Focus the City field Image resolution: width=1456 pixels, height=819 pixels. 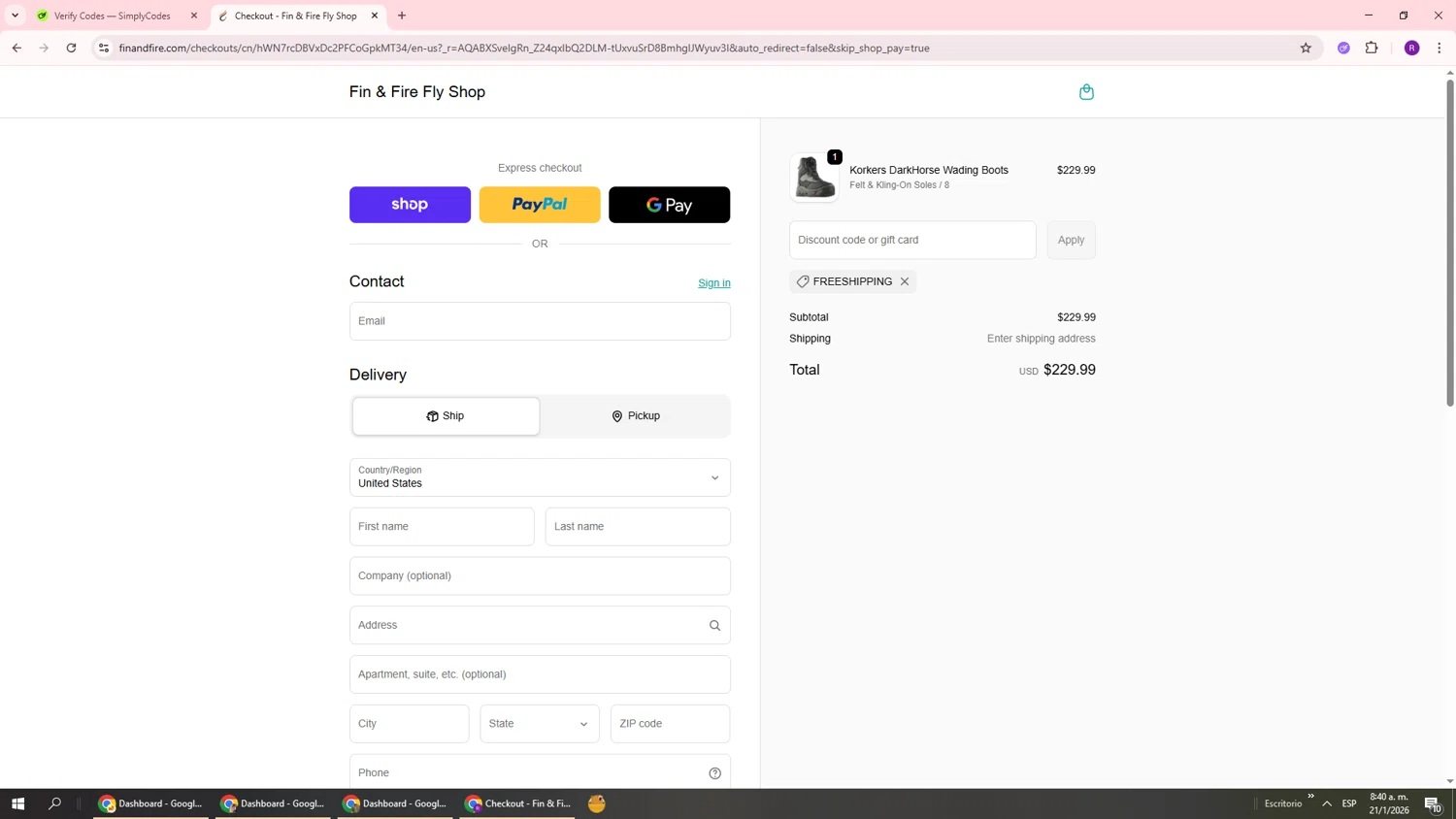coord(409,724)
